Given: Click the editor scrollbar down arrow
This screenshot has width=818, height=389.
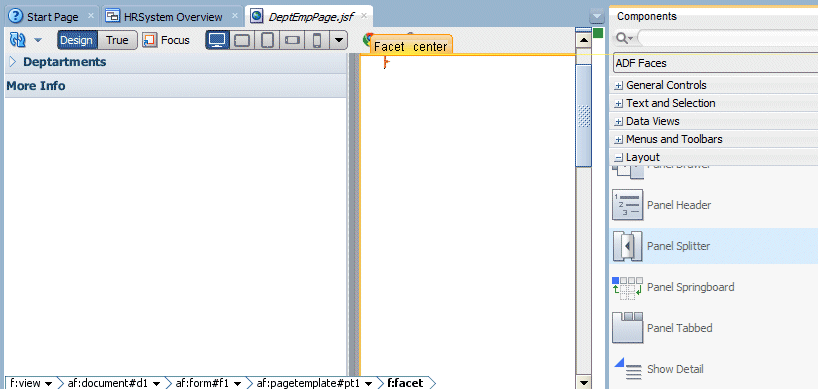Looking at the screenshot, I should [583, 382].
